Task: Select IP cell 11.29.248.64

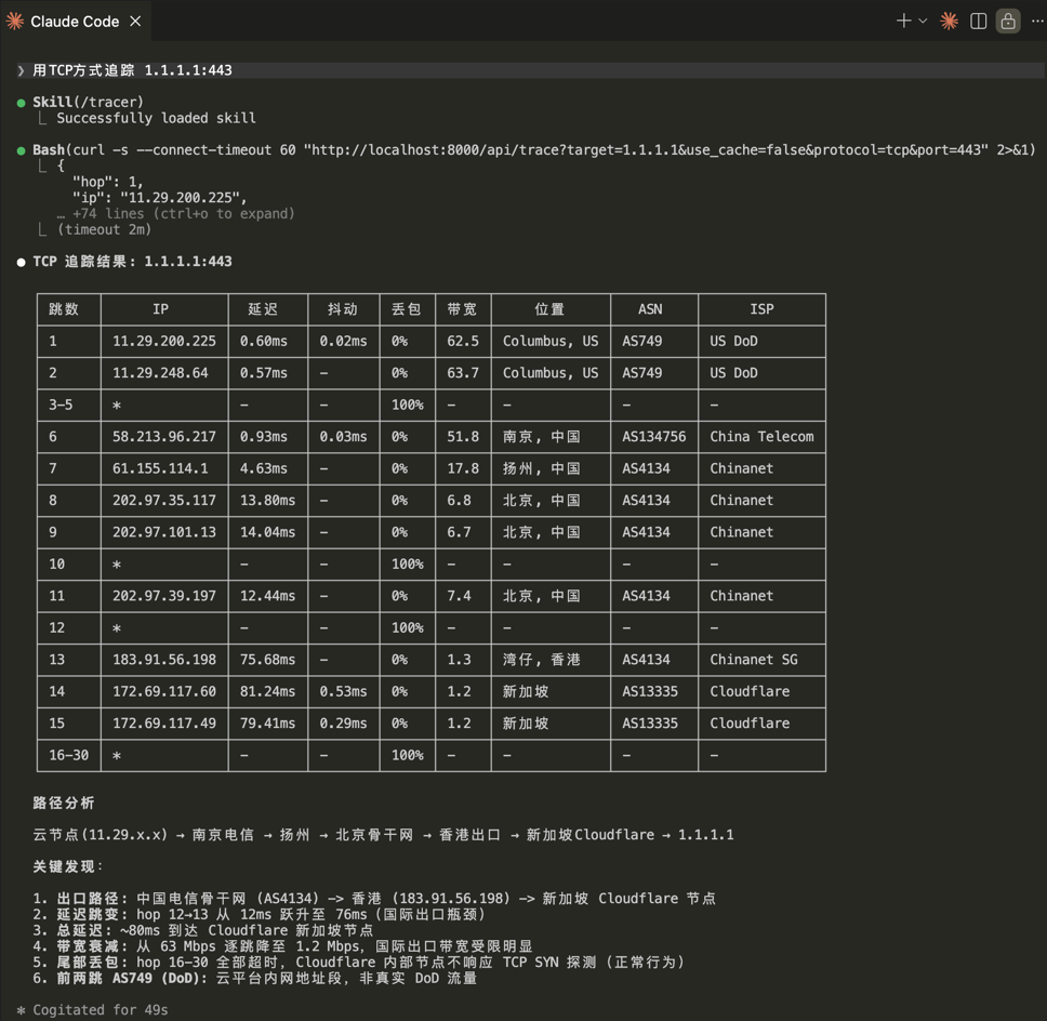Action: coord(164,373)
